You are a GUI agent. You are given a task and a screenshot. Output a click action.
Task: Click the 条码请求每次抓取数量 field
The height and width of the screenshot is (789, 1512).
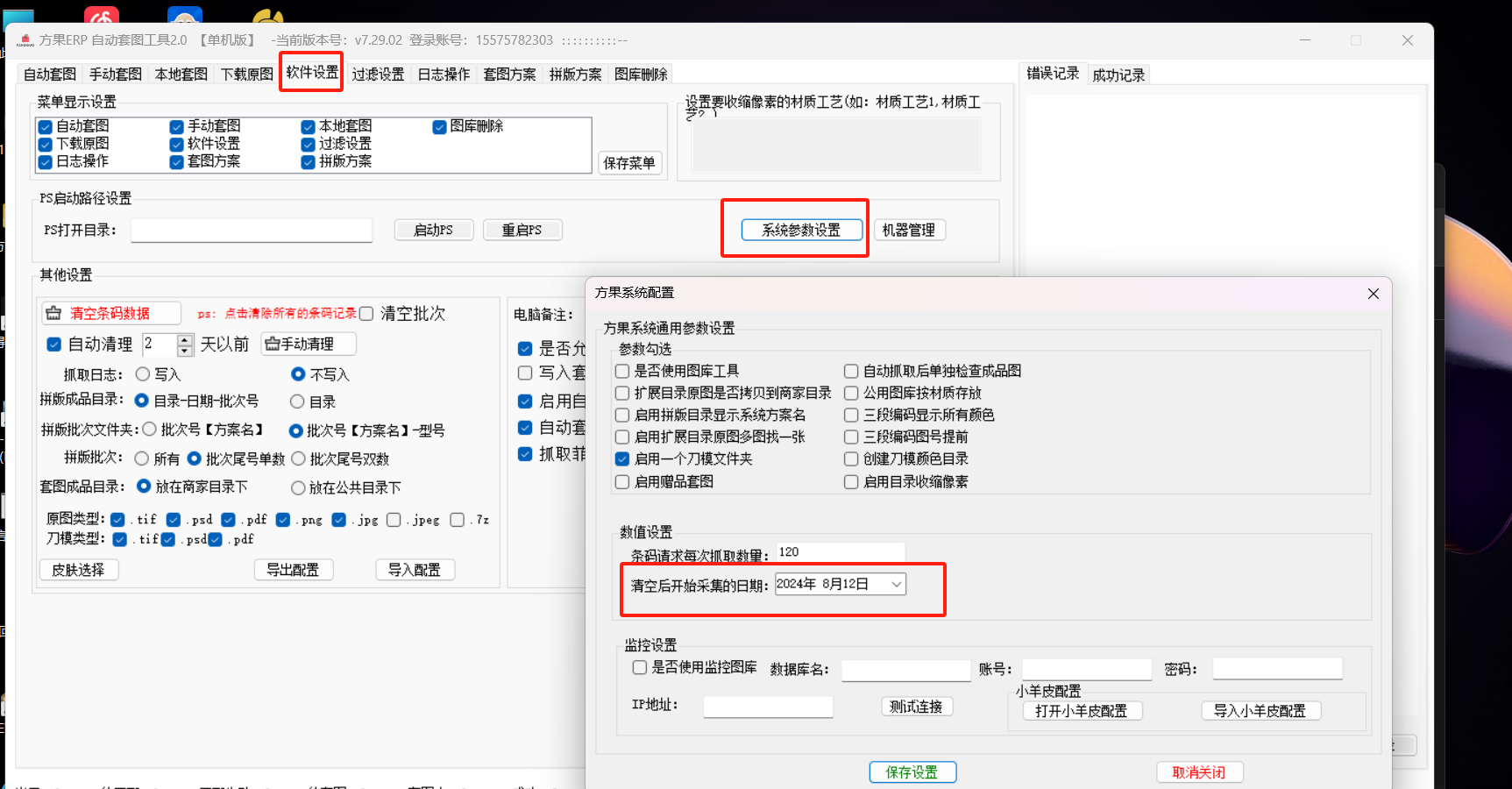point(841,552)
